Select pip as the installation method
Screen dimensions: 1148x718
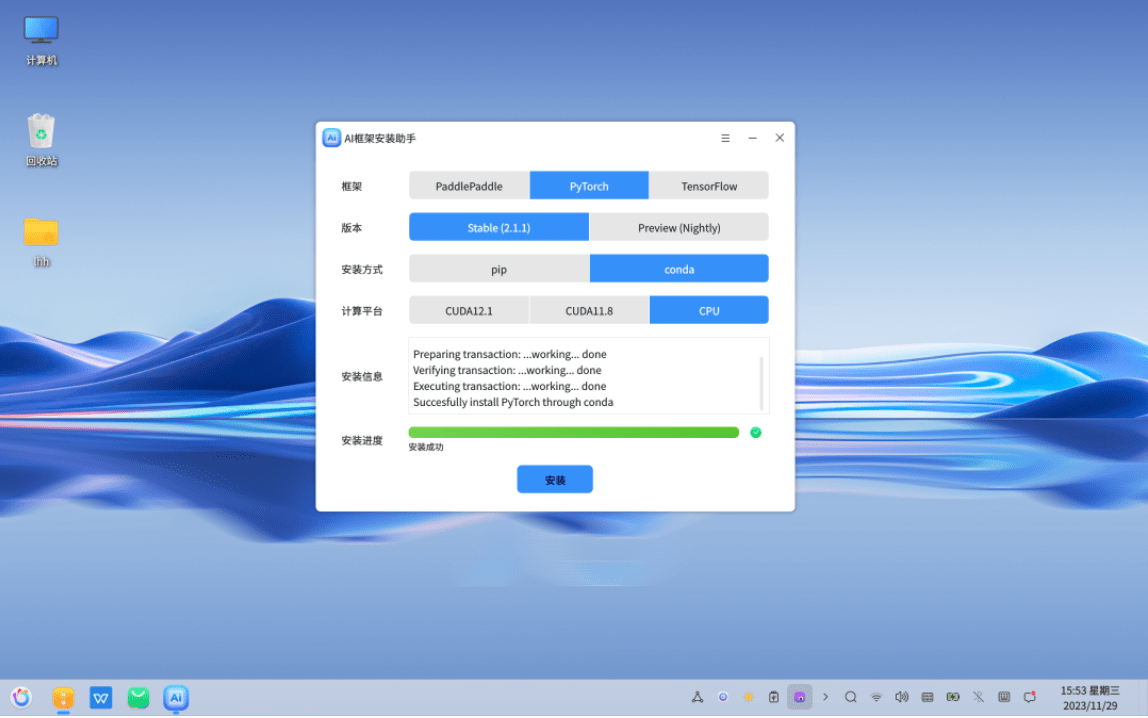(x=498, y=268)
